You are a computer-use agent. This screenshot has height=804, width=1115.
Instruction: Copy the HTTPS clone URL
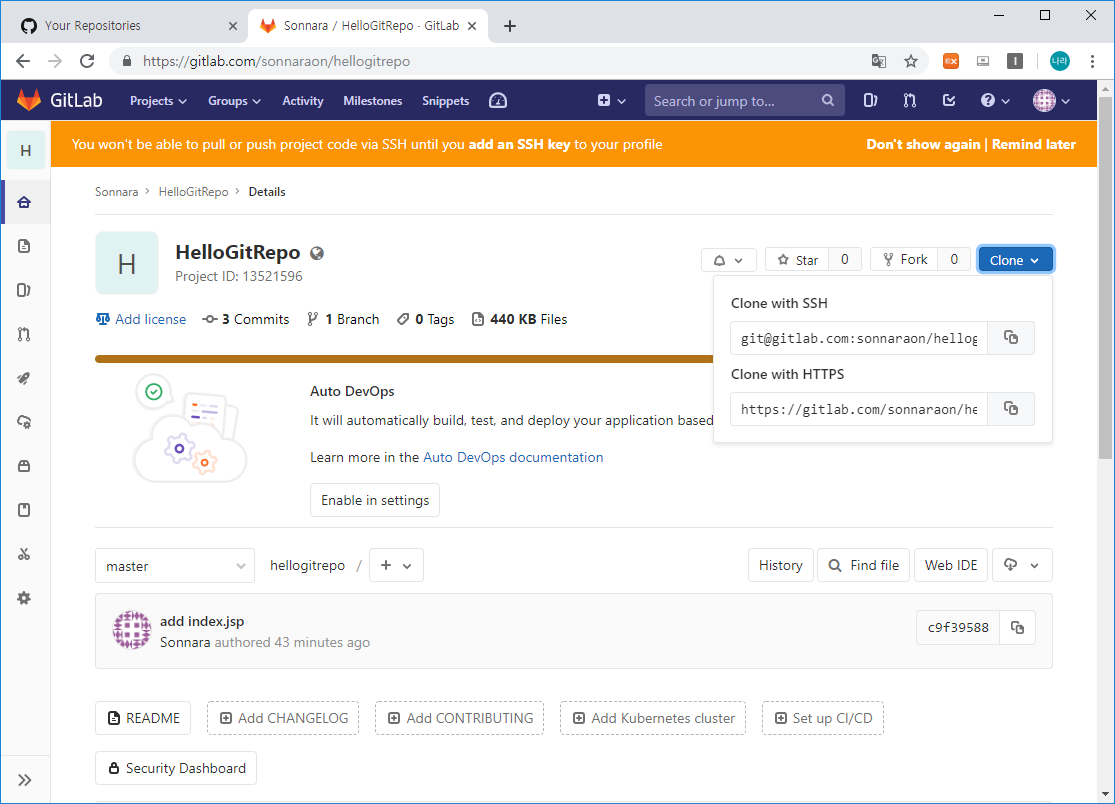1010,409
